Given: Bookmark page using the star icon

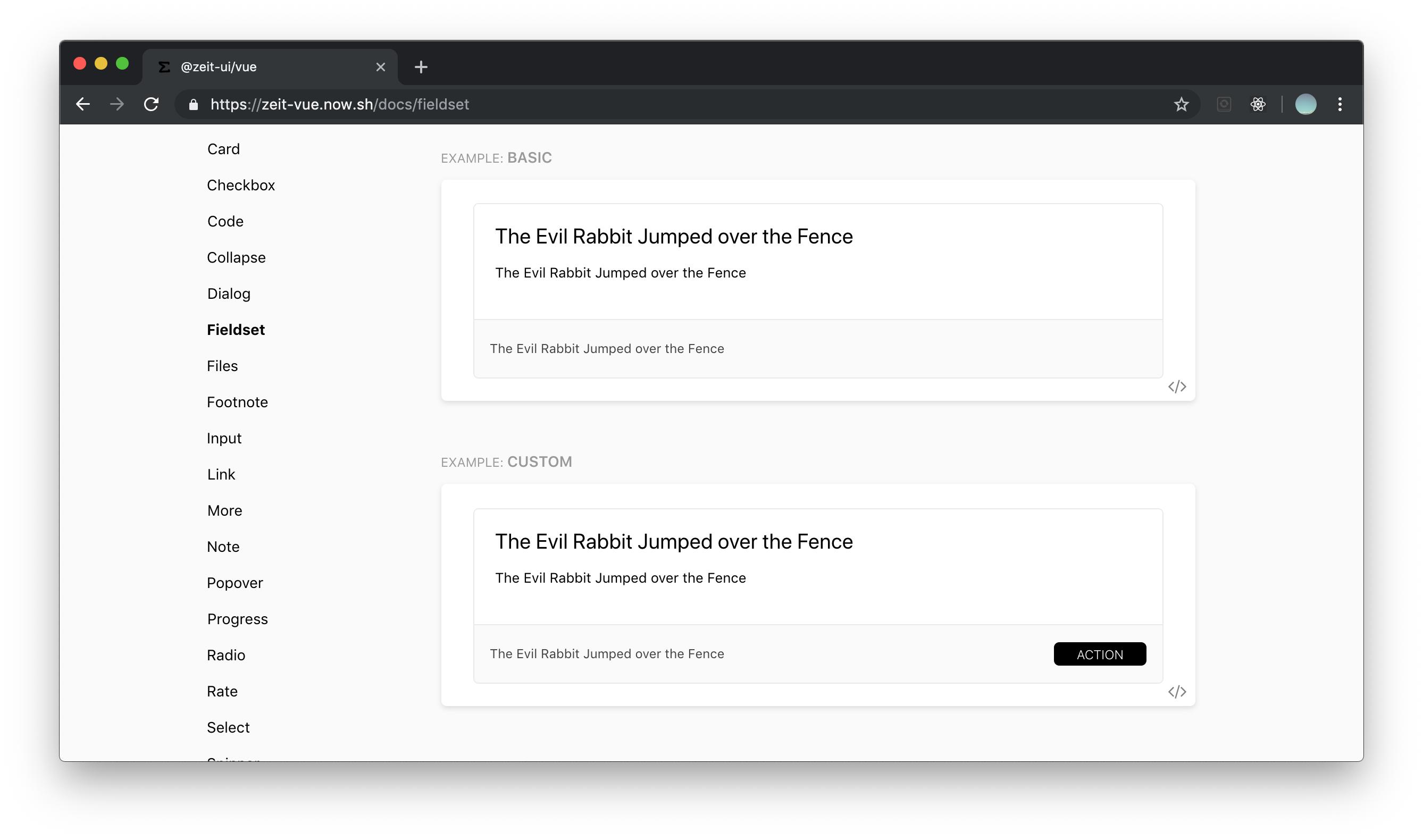Looking at the screenshot, I should tap(1181, 104).
